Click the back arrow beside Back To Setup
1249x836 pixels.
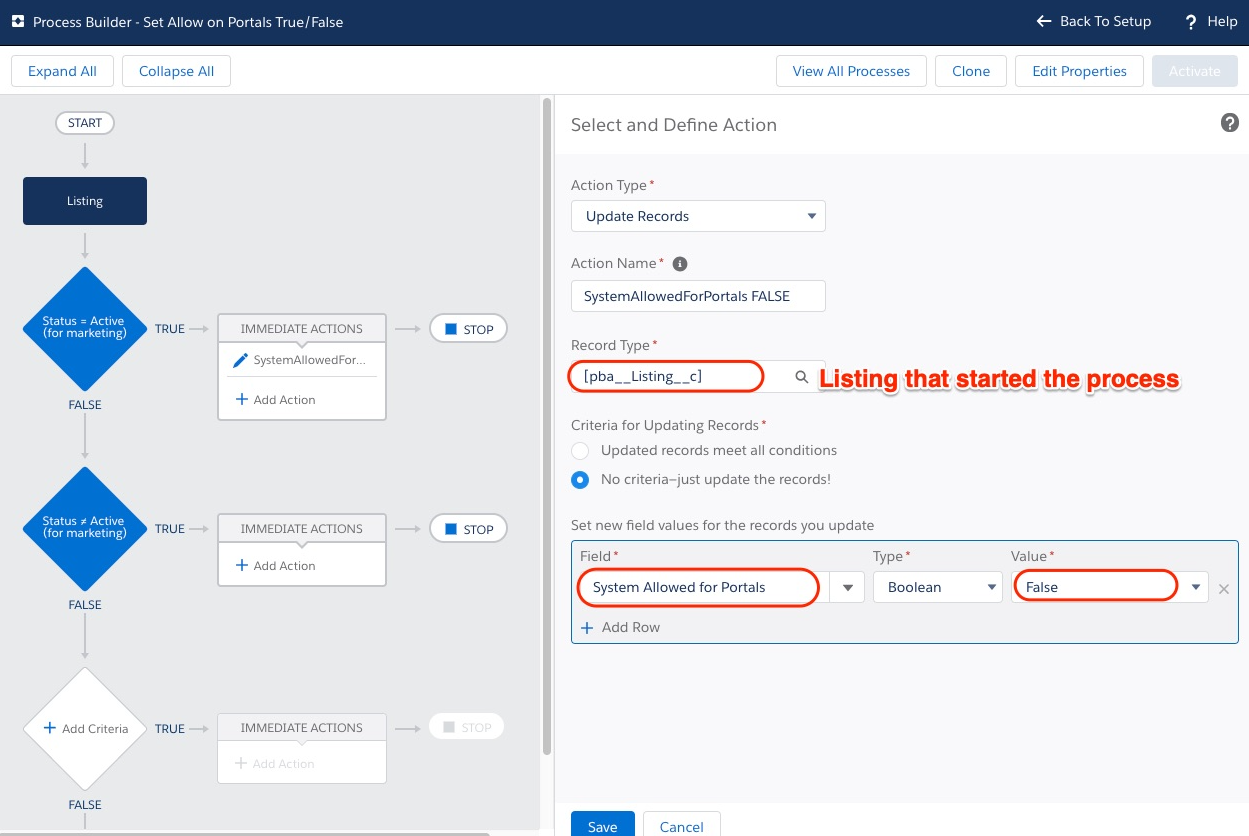click(x=1043, y=21)
